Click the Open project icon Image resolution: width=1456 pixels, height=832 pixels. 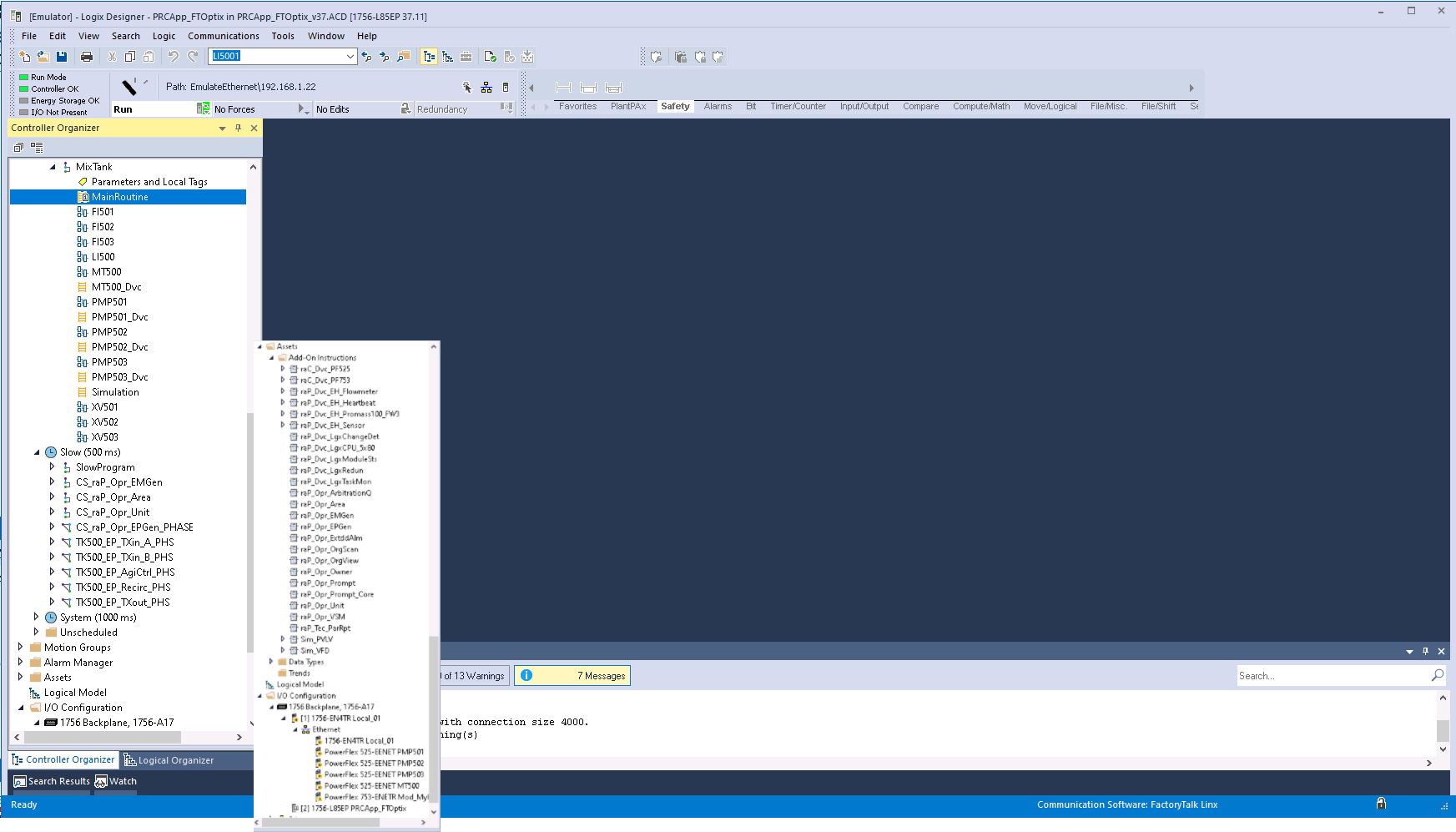[43, 57]
